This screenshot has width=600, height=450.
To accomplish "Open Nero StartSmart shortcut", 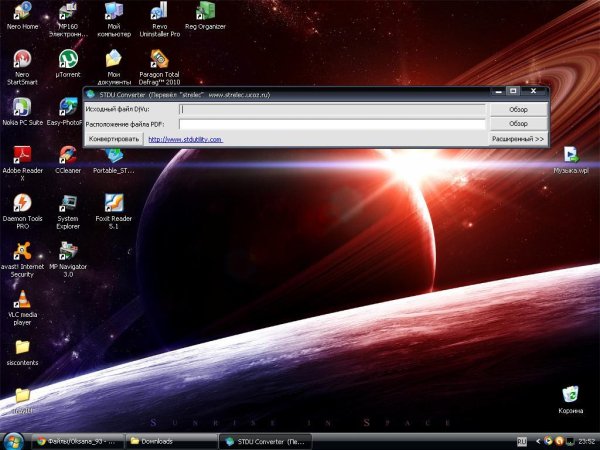I will 22,67.
